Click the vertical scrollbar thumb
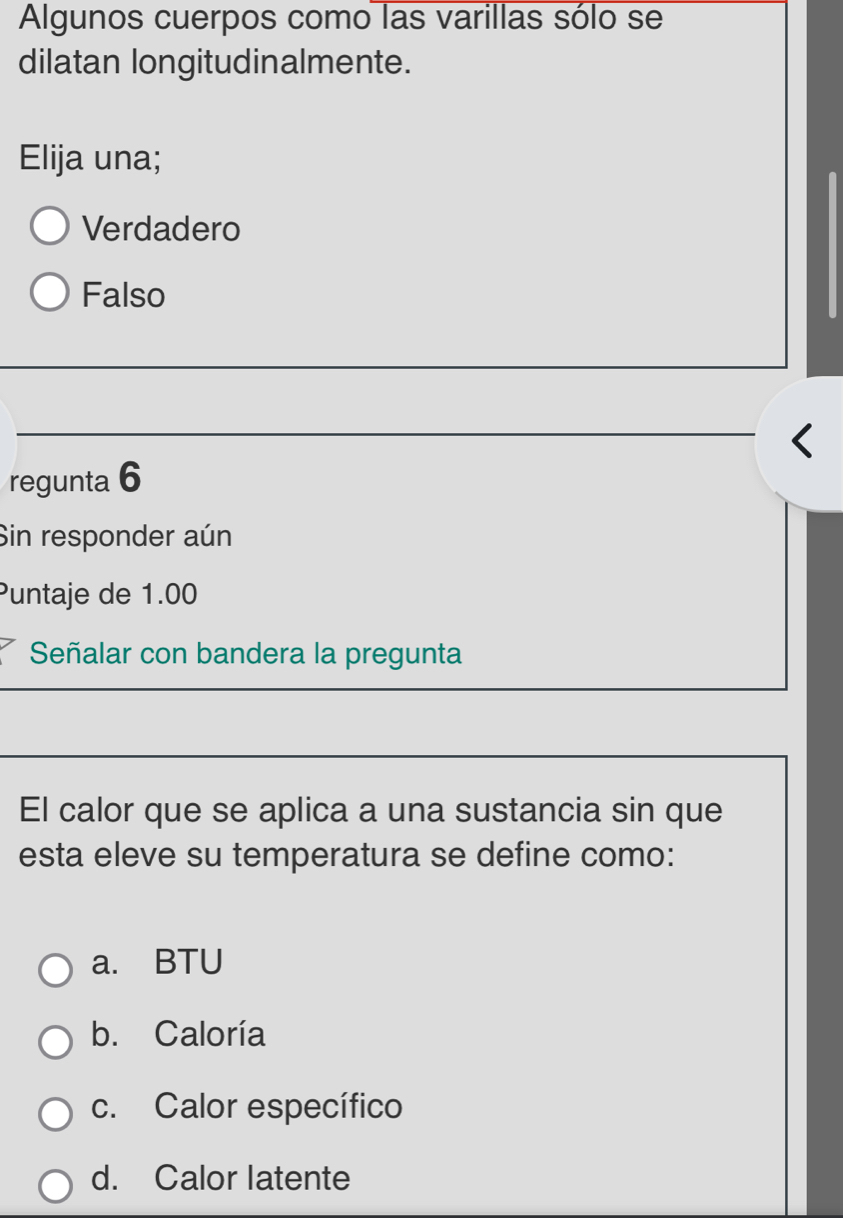The height and width of the screenshot is (1218, 843). [x=831, y=244]
